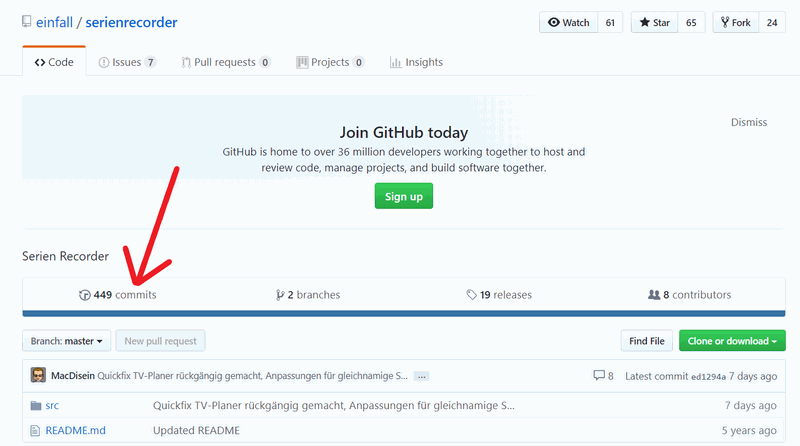Viewport: 800px width, 446px height.
Task: Open the src row commit message
Action: tap(334, 405)
